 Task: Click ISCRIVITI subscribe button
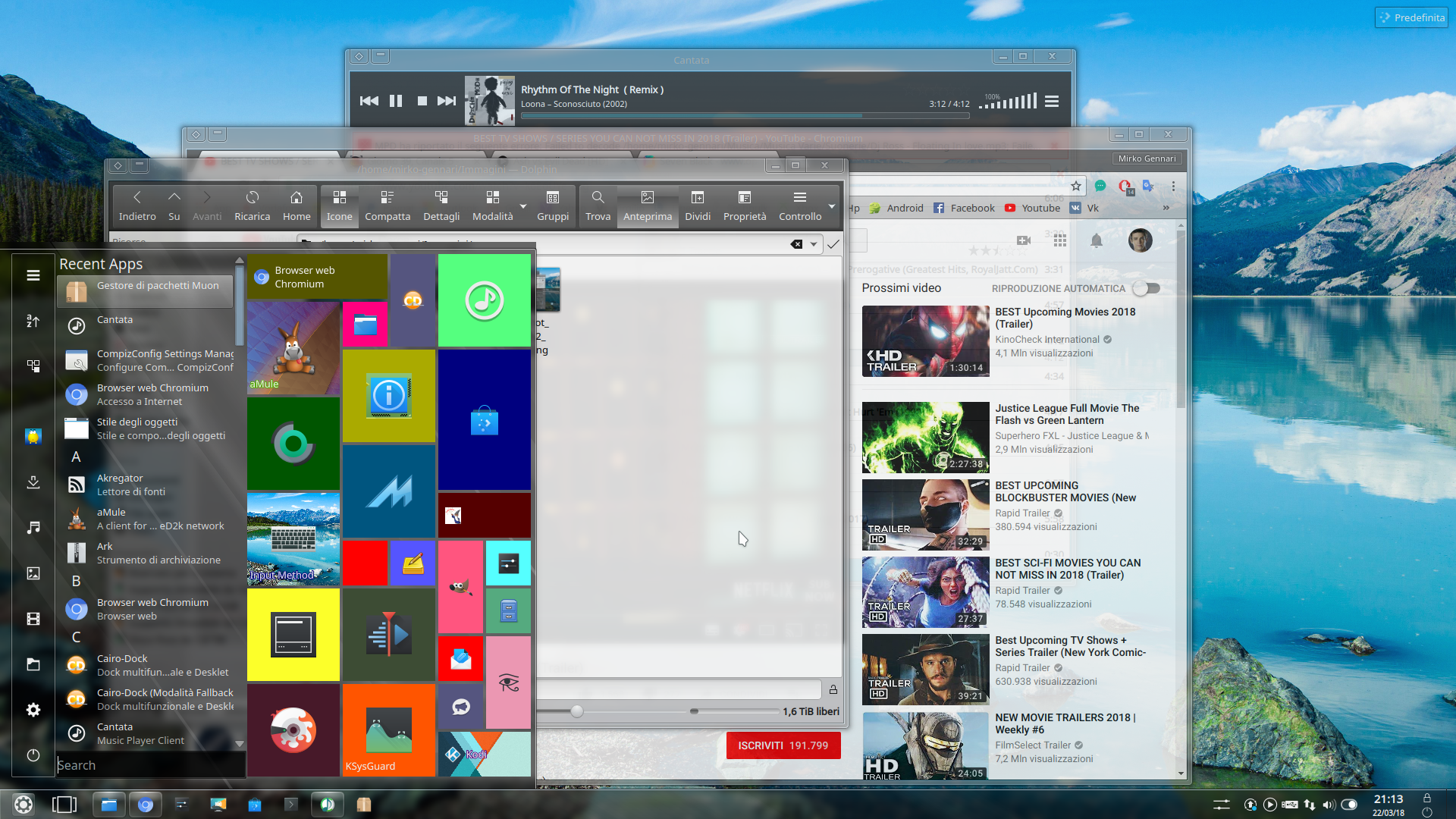pyautogui.click(x=783, y=745)
